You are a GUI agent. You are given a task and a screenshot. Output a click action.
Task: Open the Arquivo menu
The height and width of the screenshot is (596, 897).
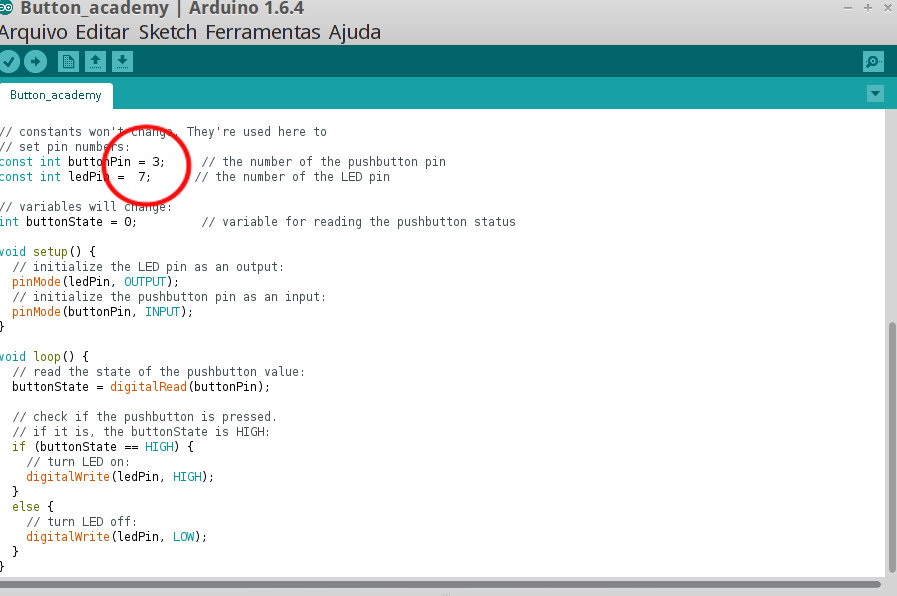point(33,33)
